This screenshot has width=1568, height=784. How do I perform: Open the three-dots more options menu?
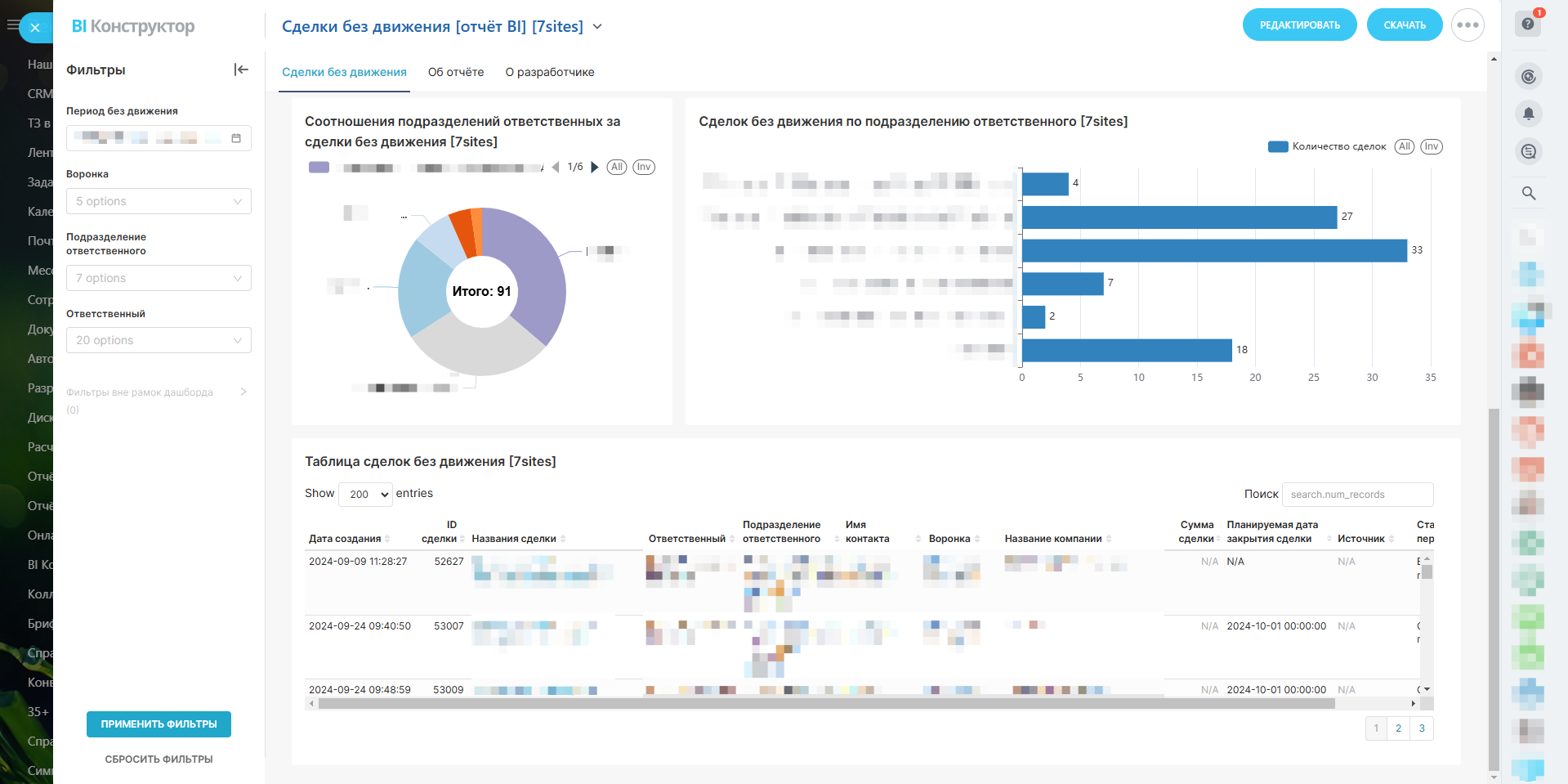coord(1467,25)
